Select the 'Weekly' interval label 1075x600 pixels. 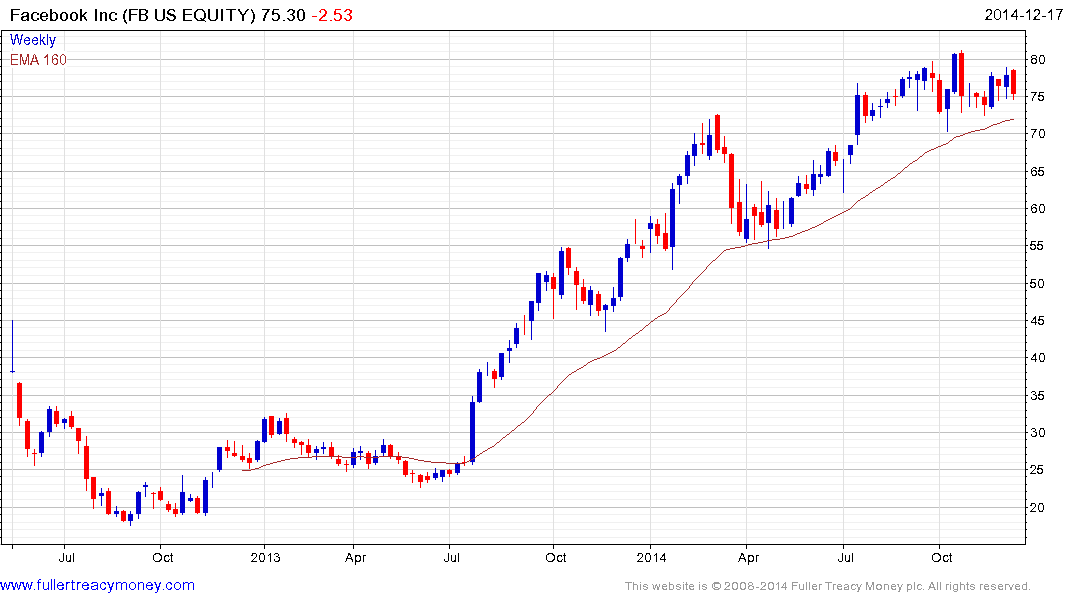click(33, 40)
